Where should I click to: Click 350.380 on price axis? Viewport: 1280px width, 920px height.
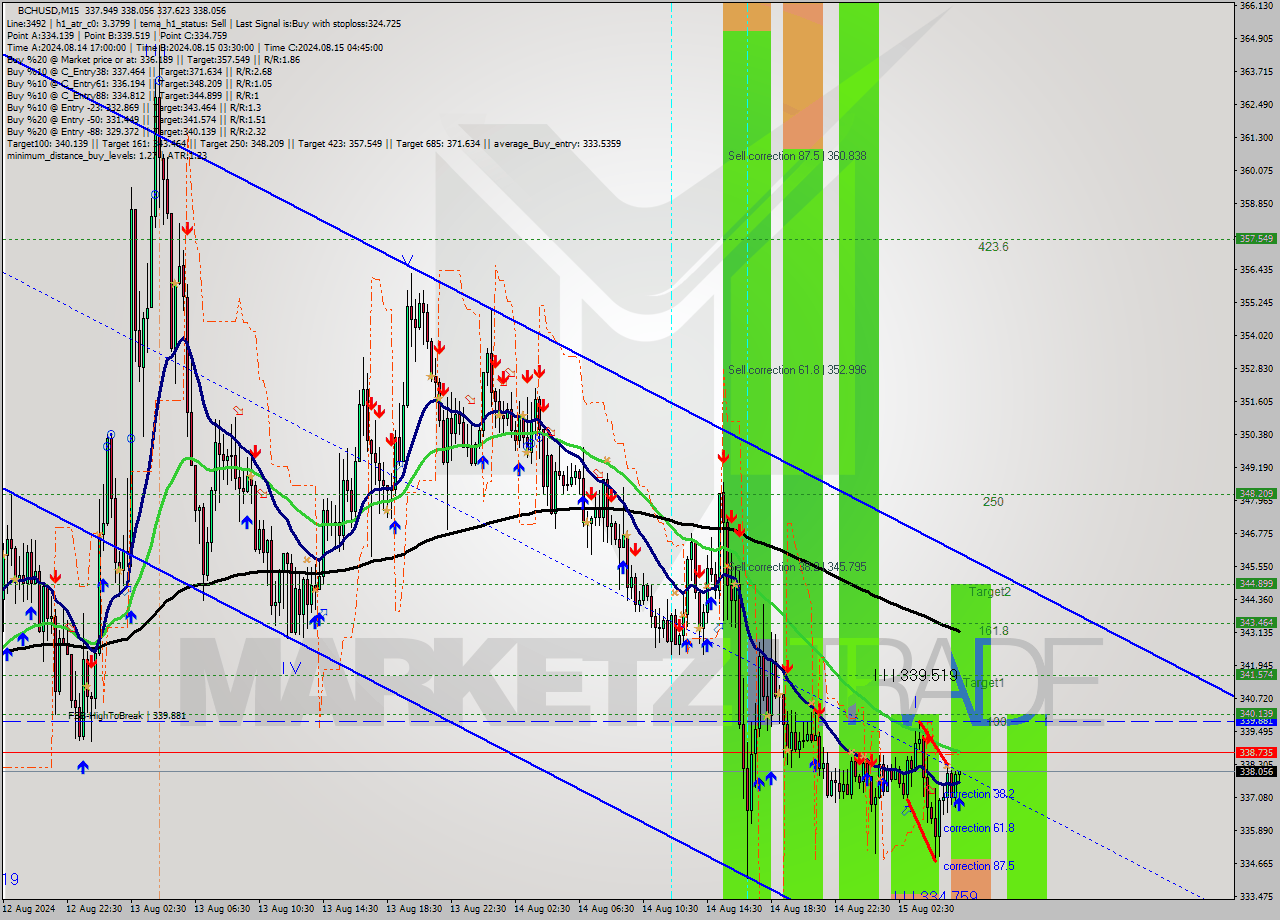click(1255, 434)
